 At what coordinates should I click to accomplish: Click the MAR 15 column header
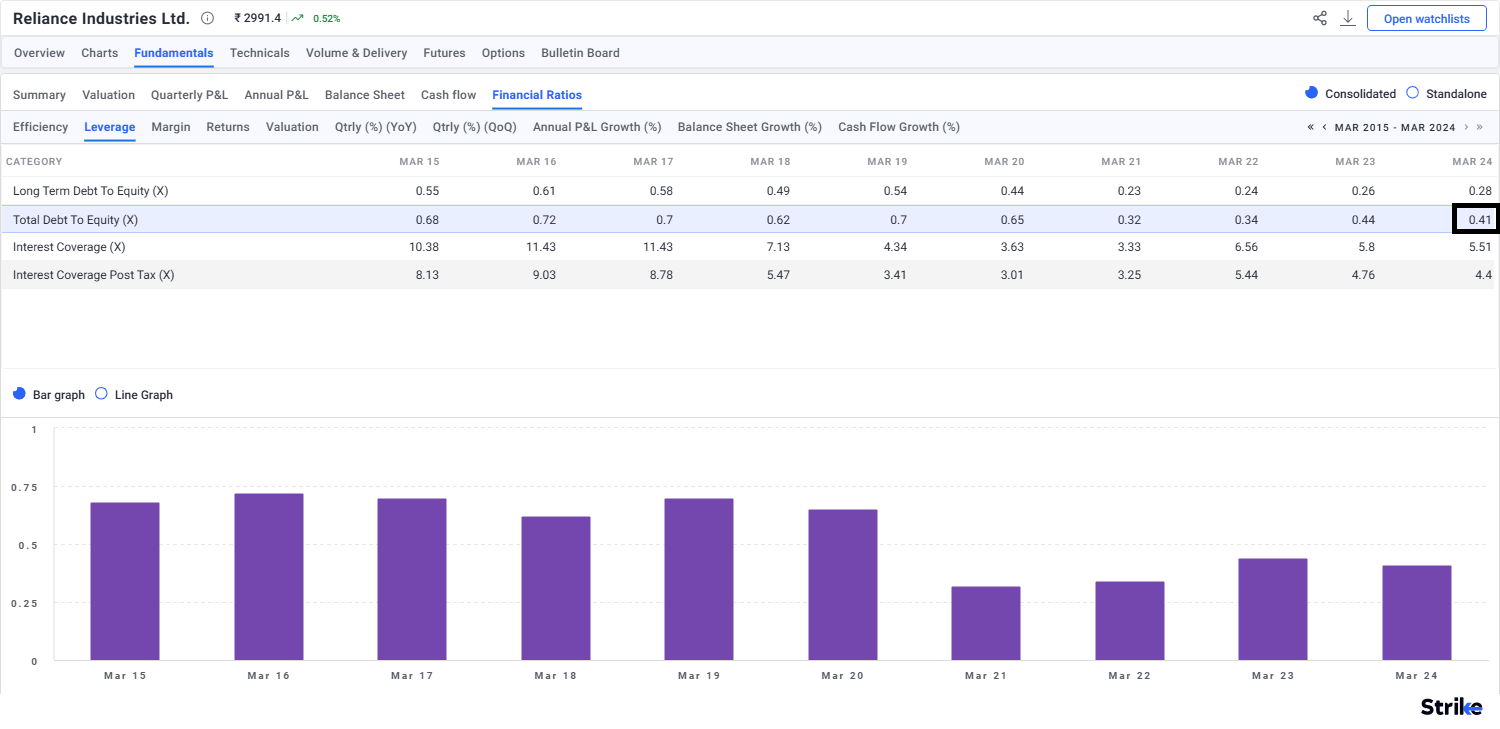pos(419,161)
